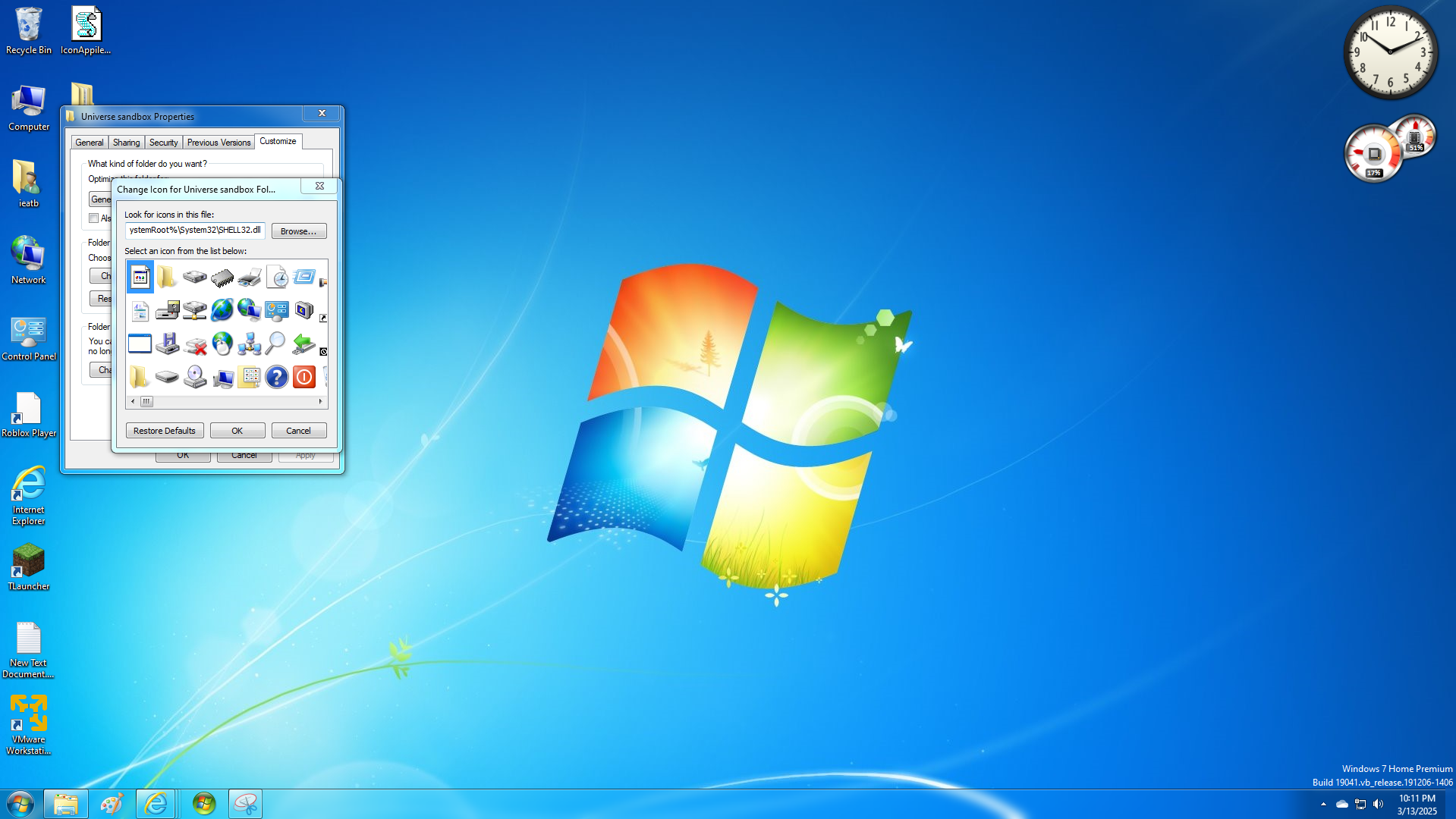This screenshot has height=819, width=1456.
Task: Select the purple floppy disk drive icon
Action: [x=168, y=344]
